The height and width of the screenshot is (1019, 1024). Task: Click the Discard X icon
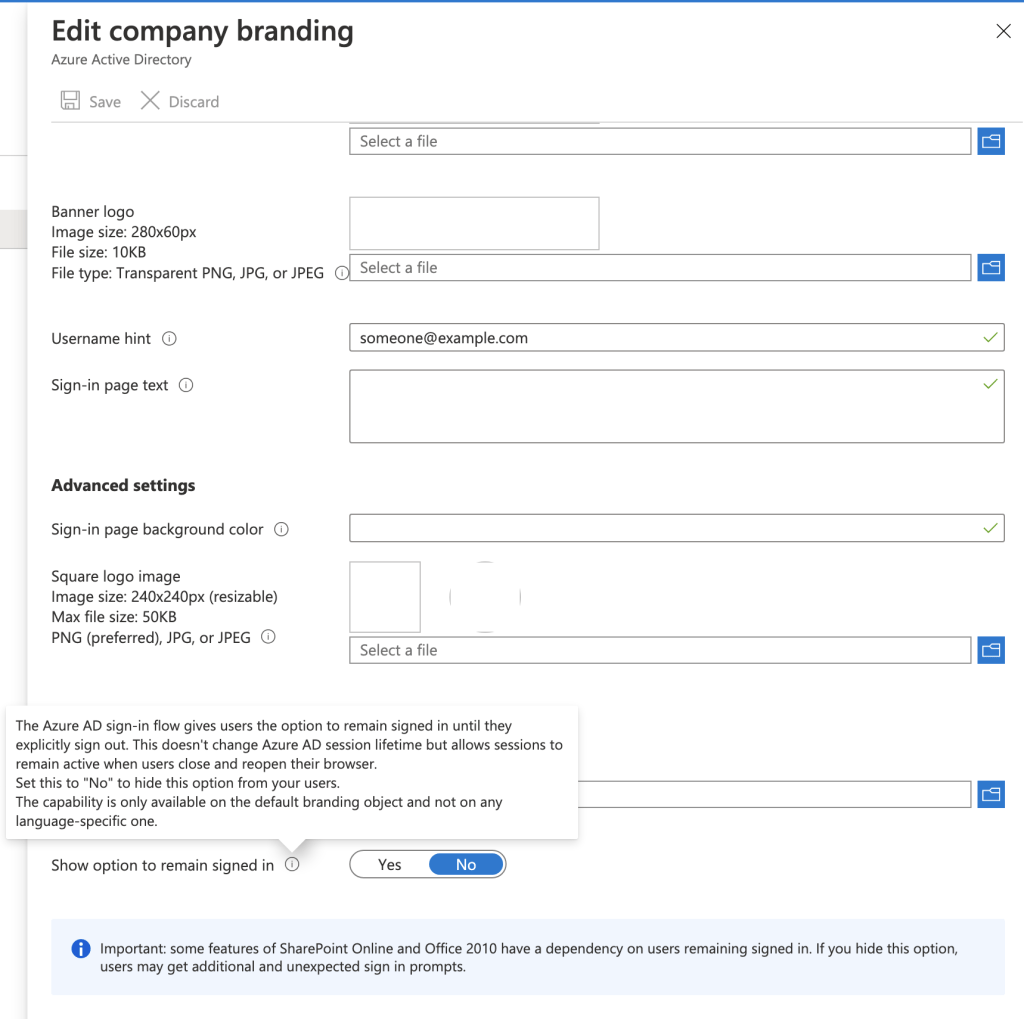150,101
